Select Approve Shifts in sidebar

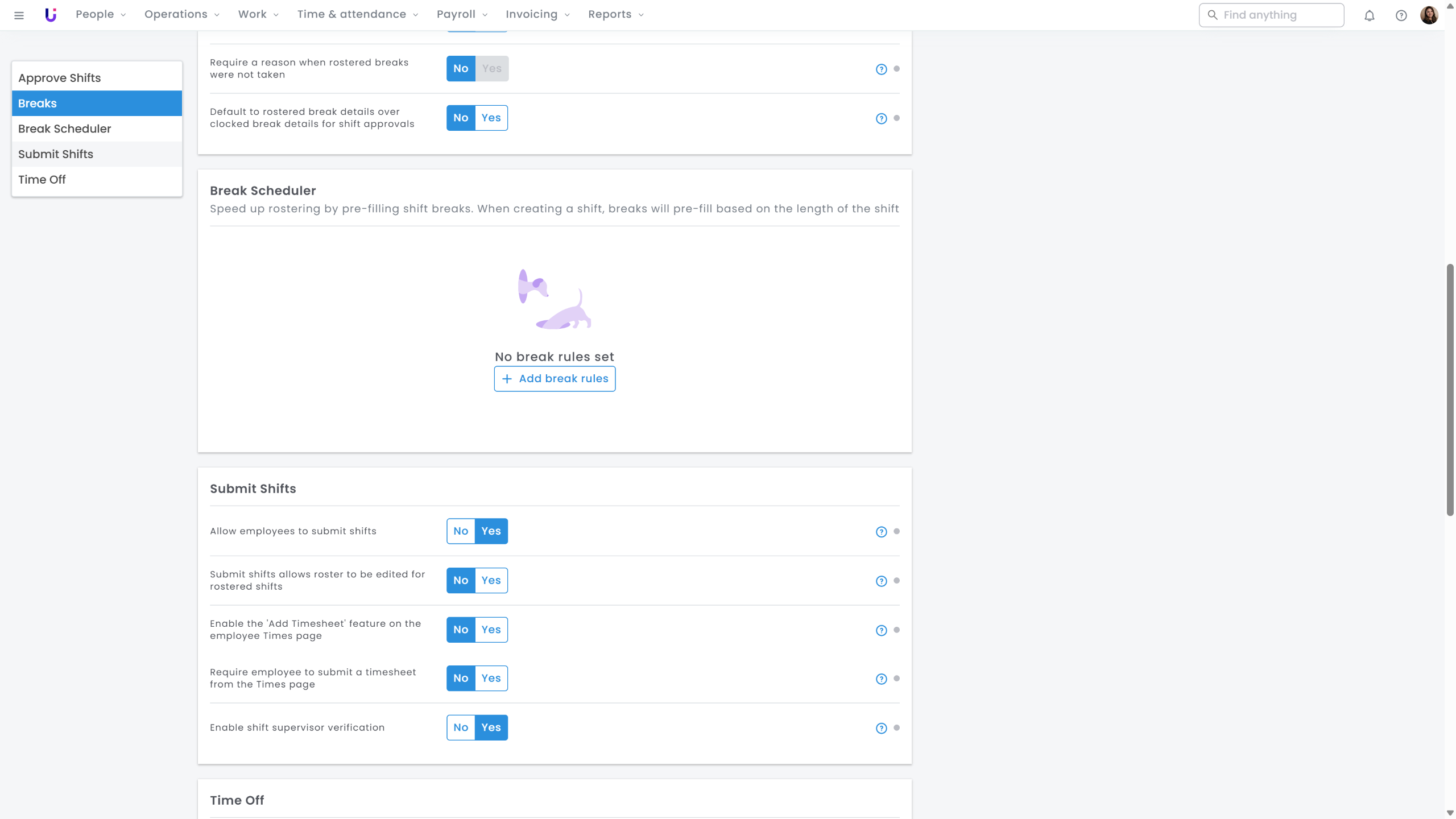tap(60, 78)
